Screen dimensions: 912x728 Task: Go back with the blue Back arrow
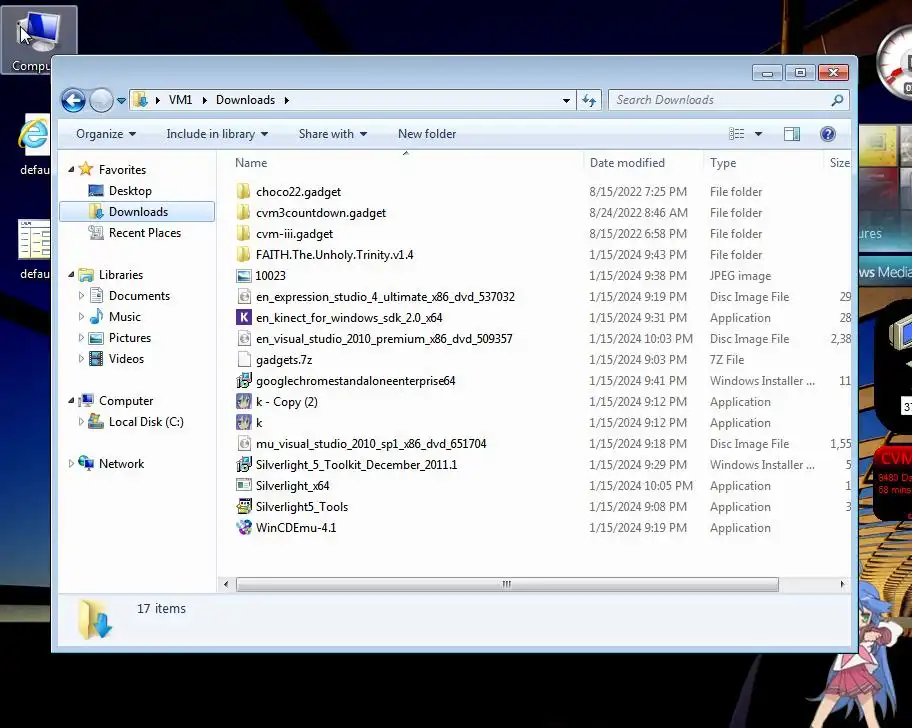[x=73, y=101]
